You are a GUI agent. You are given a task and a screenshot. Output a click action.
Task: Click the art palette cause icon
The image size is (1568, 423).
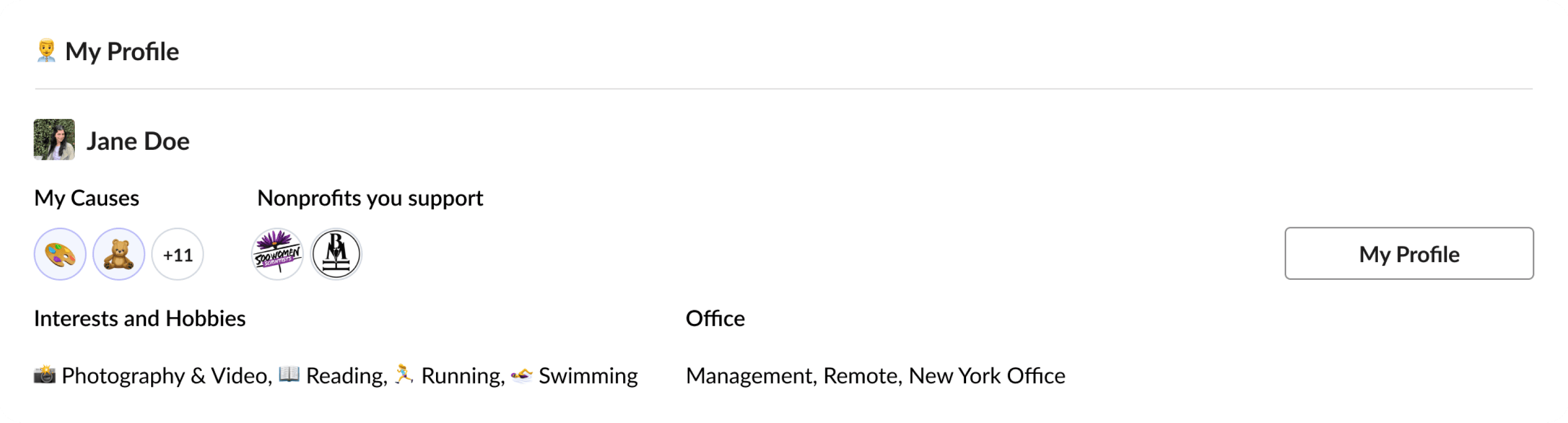pyautogui.click(x=60, y=255)
